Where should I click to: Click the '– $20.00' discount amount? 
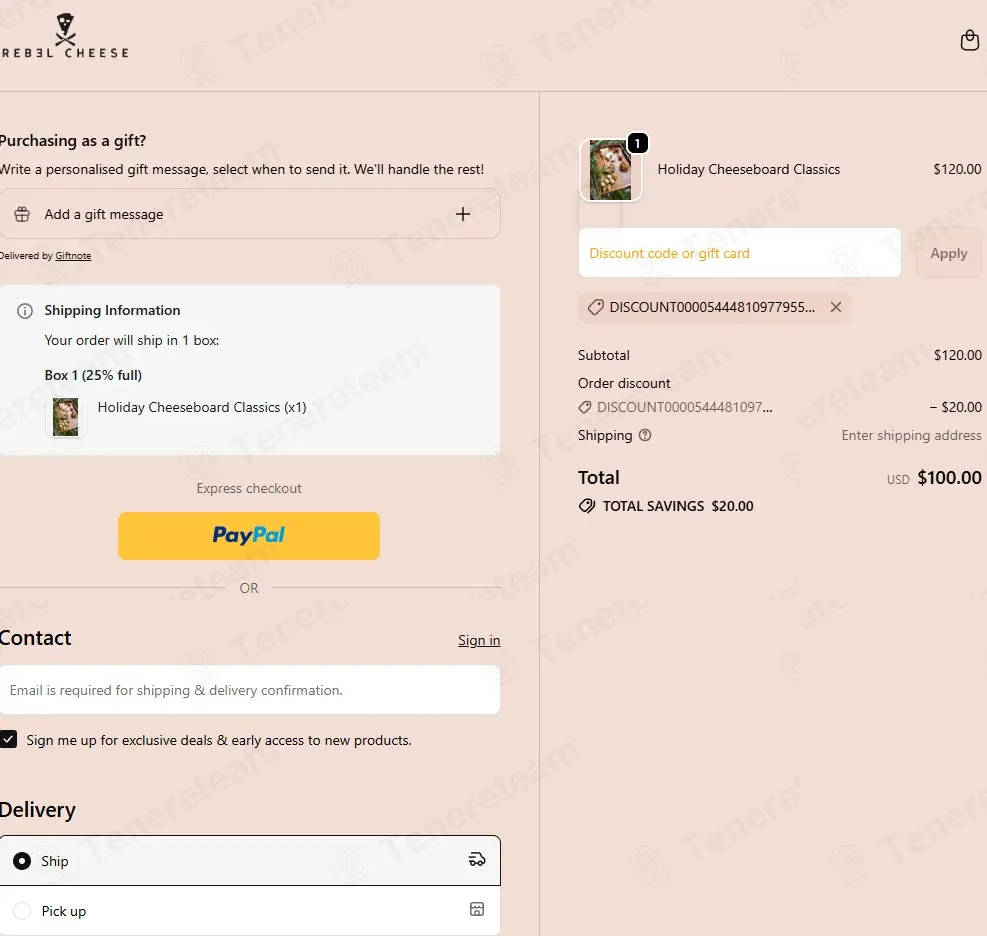[956, 407]
